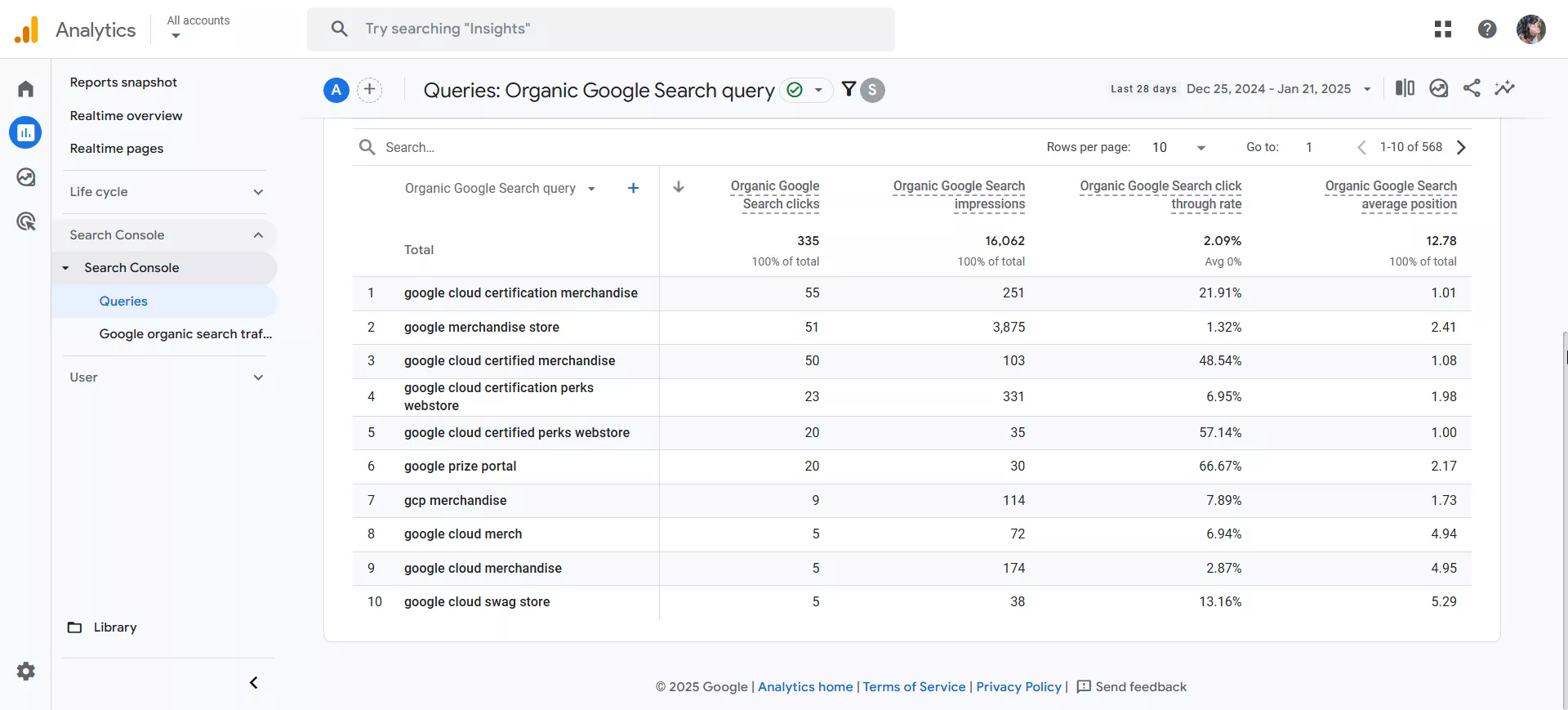The width and height of the screenshot is (1568, 710).
Task: Follow the Analytics home link
Action: [x=805, y=687]
